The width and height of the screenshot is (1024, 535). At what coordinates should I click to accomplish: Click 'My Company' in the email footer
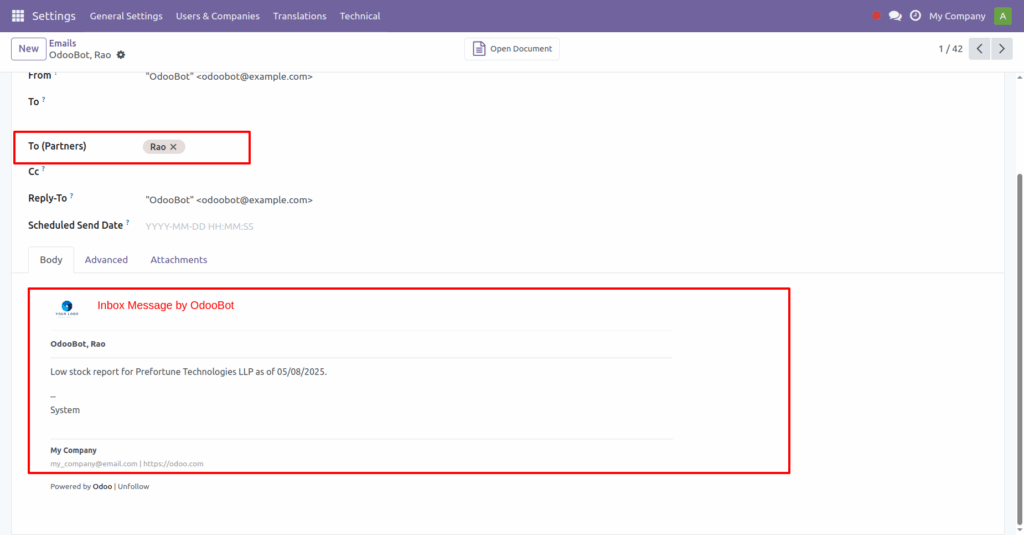pos(73,450)
